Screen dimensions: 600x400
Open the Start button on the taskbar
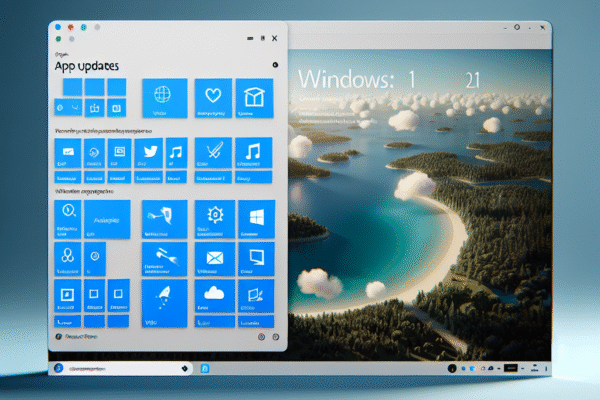[x=59, y=369]
